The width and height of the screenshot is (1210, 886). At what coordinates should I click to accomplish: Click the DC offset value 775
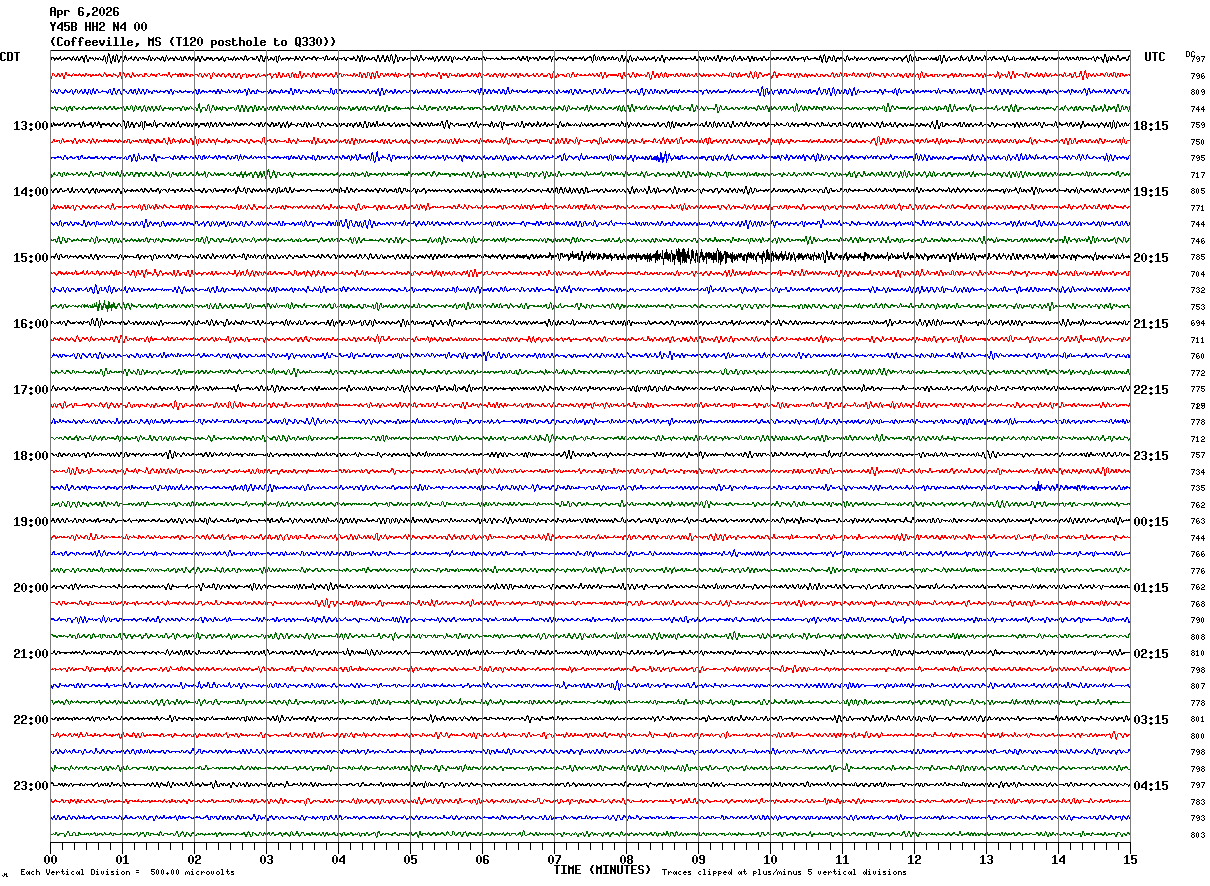point(1197,389)
